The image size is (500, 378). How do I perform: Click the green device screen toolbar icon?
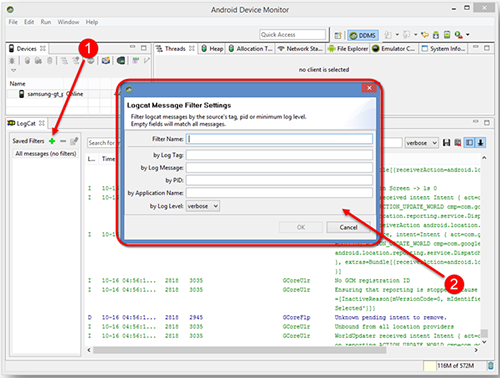(x=447, y=35)
